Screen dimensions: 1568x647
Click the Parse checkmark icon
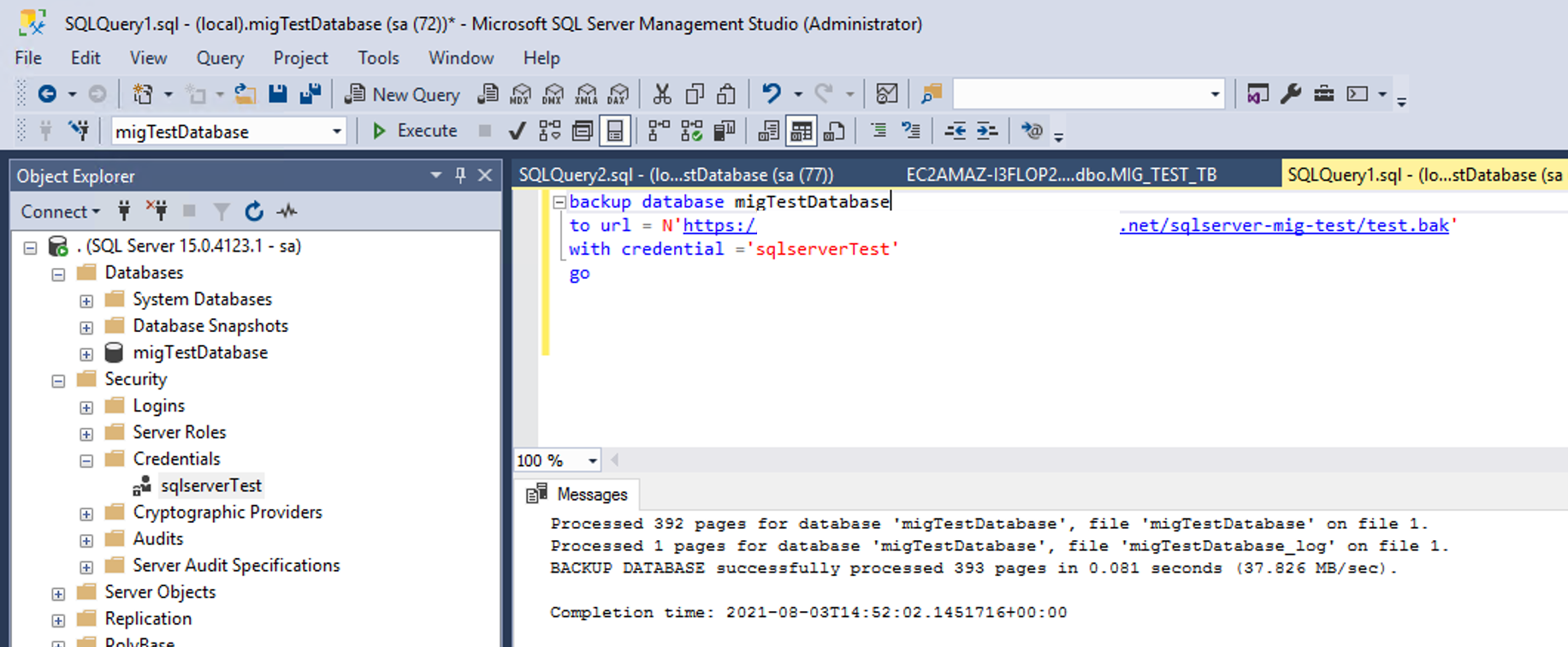[x=517, y=131]
